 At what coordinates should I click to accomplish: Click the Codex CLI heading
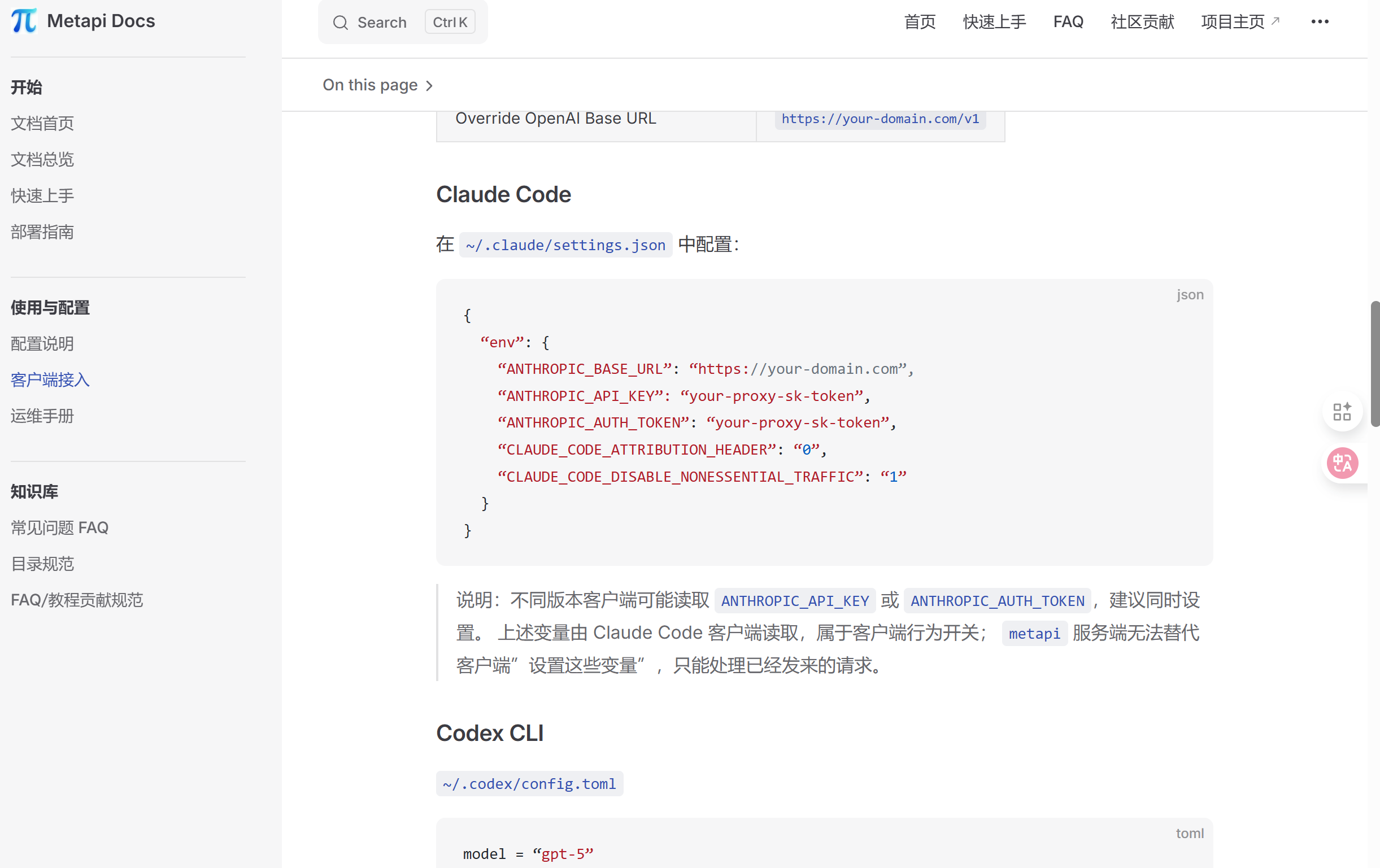(489, 734)
